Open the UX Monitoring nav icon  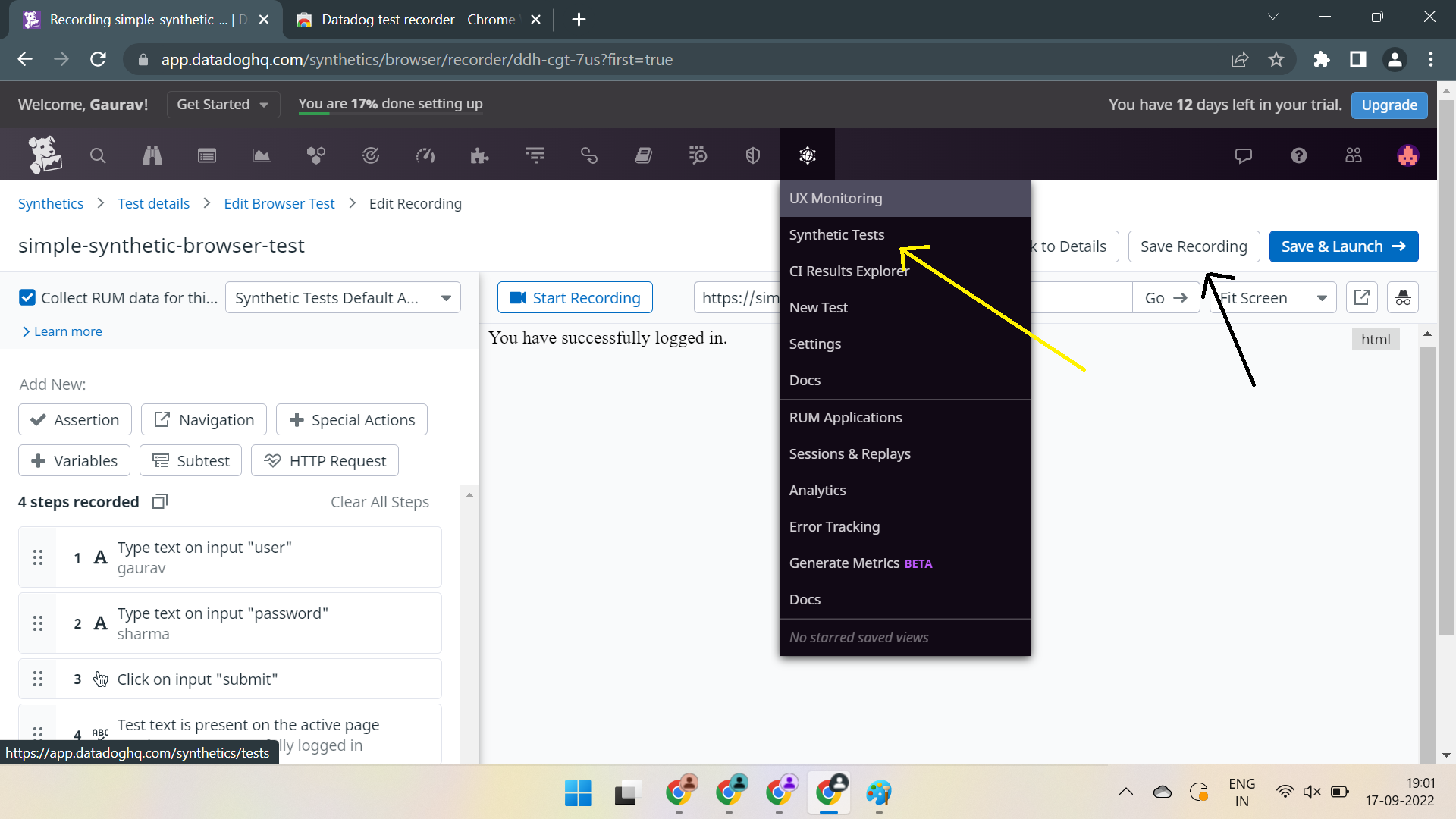tap(808, 155)
